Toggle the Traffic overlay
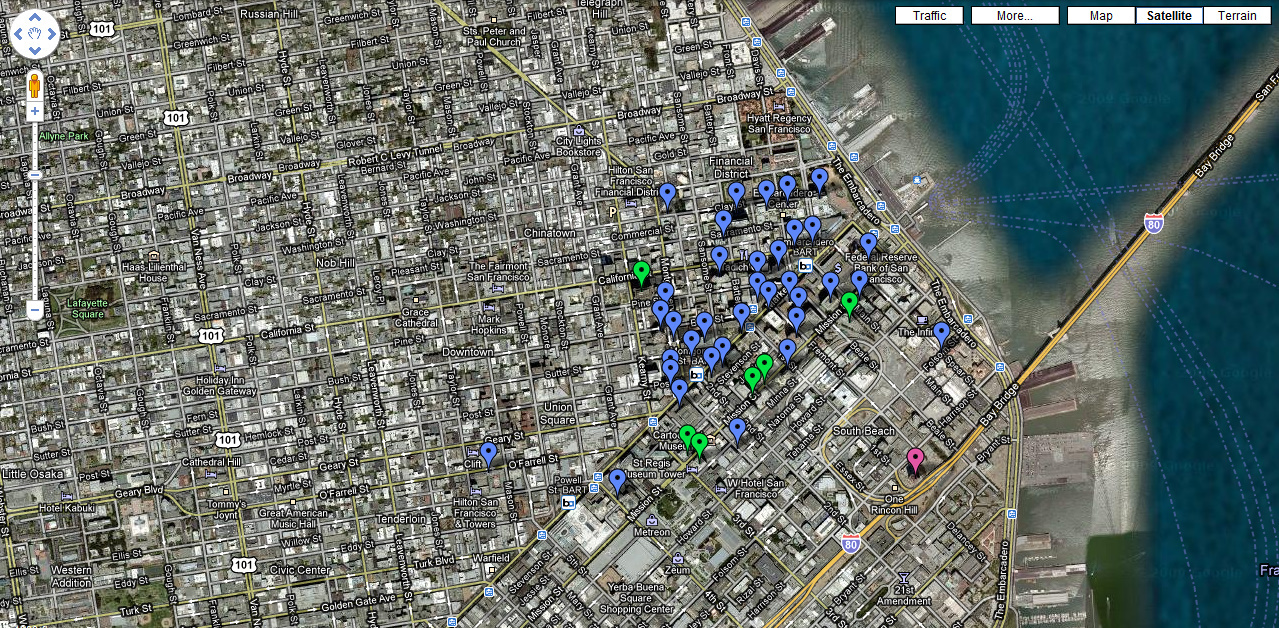1279x628 pixels. point(929,16)
